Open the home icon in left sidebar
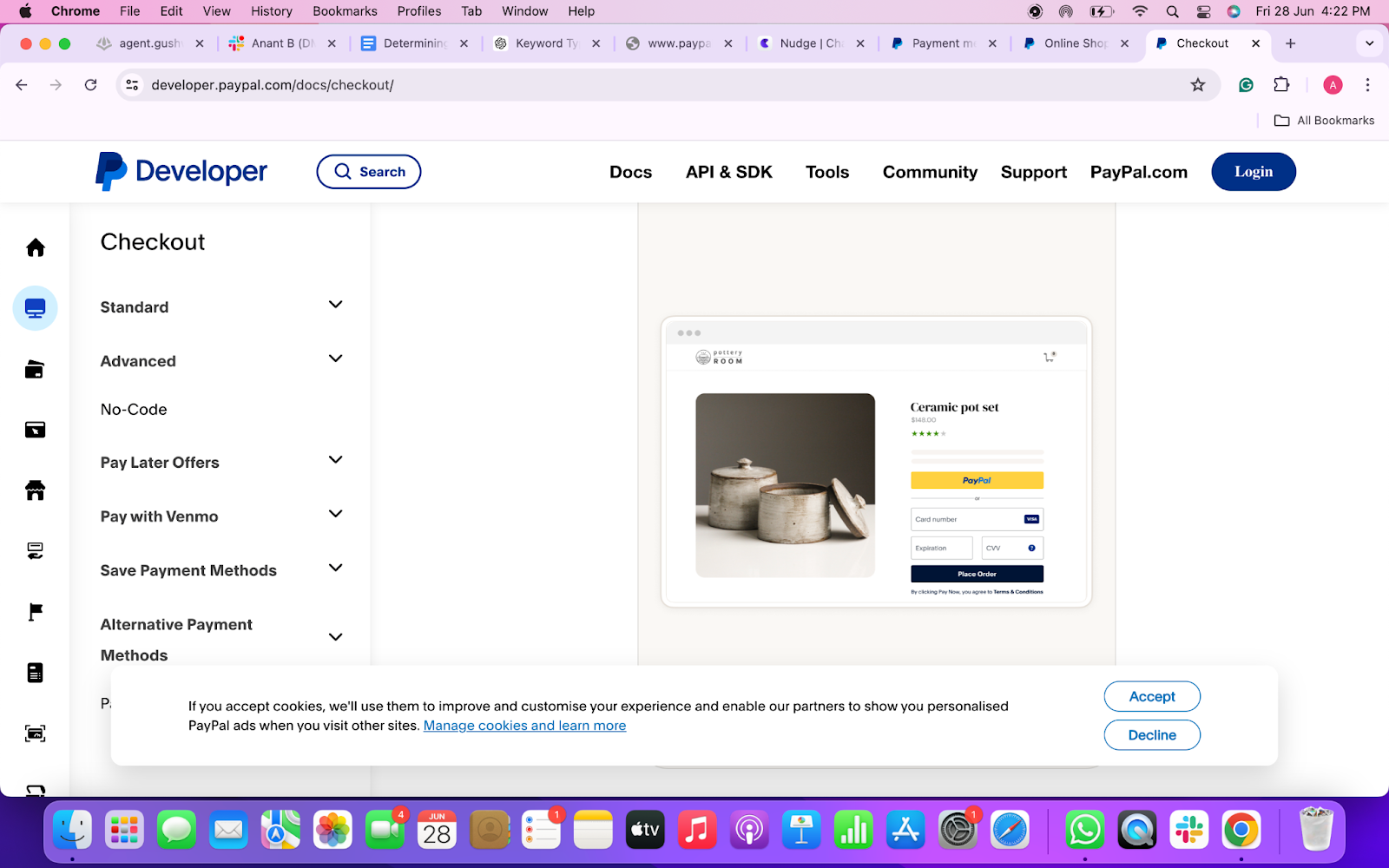Image resolution: width=1389 pixels, height=868 pixels. [x=36, y=247]
